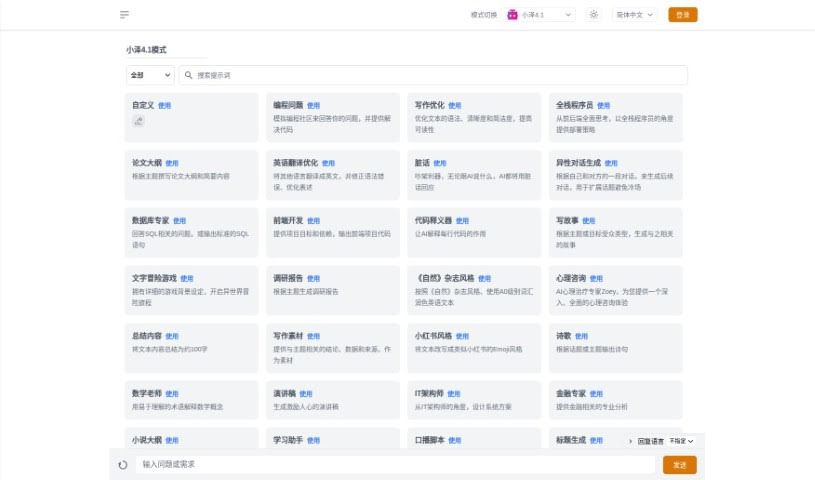Screen dimensions: 815x480
Task: Click 使用 link for 写作素材
Action: [x=313, y=336]
